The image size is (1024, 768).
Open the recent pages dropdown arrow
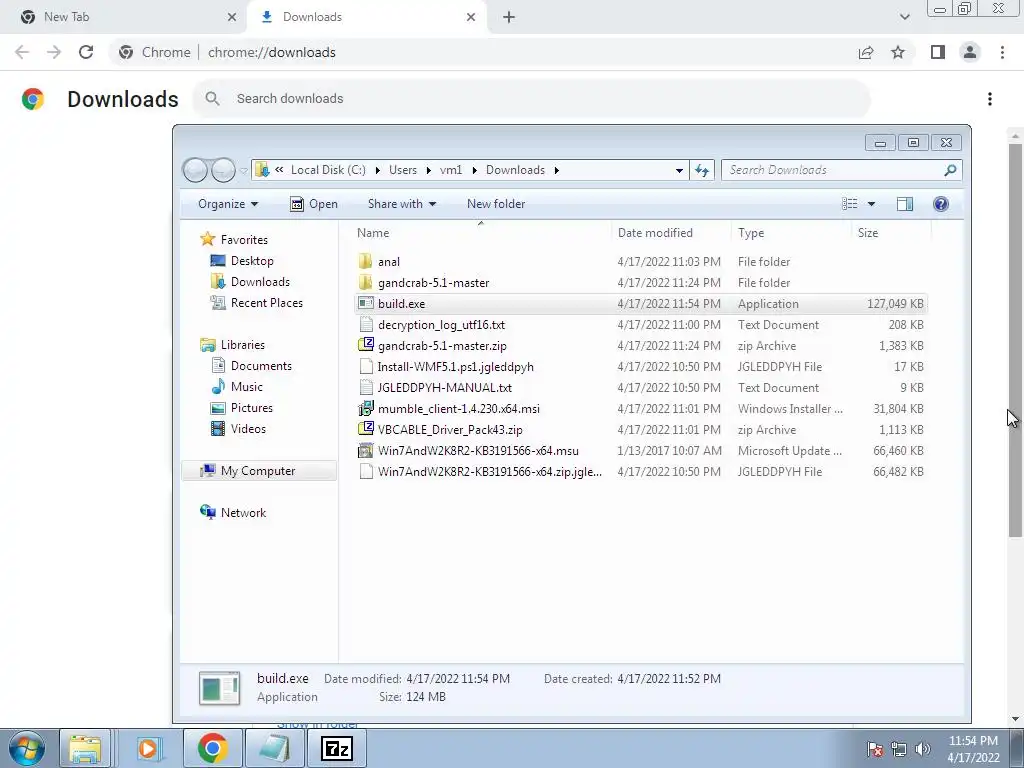(244, 170)
